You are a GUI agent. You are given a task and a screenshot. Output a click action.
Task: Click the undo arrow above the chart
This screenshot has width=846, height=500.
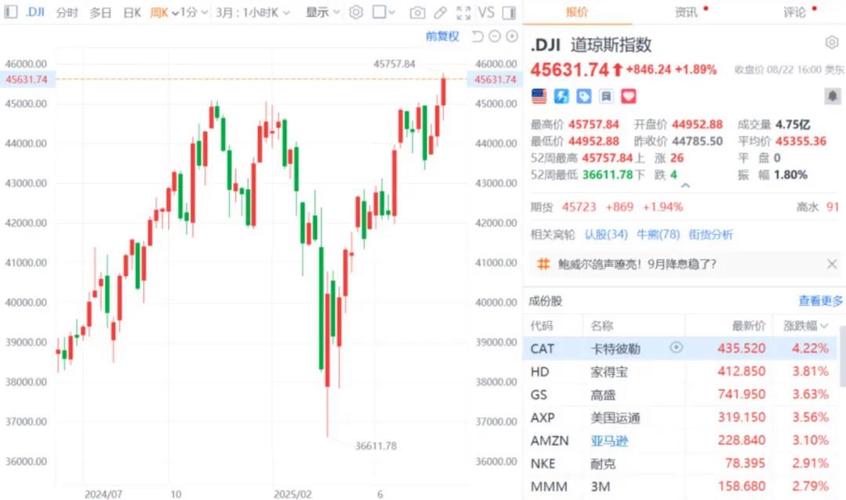pos(476,37)
